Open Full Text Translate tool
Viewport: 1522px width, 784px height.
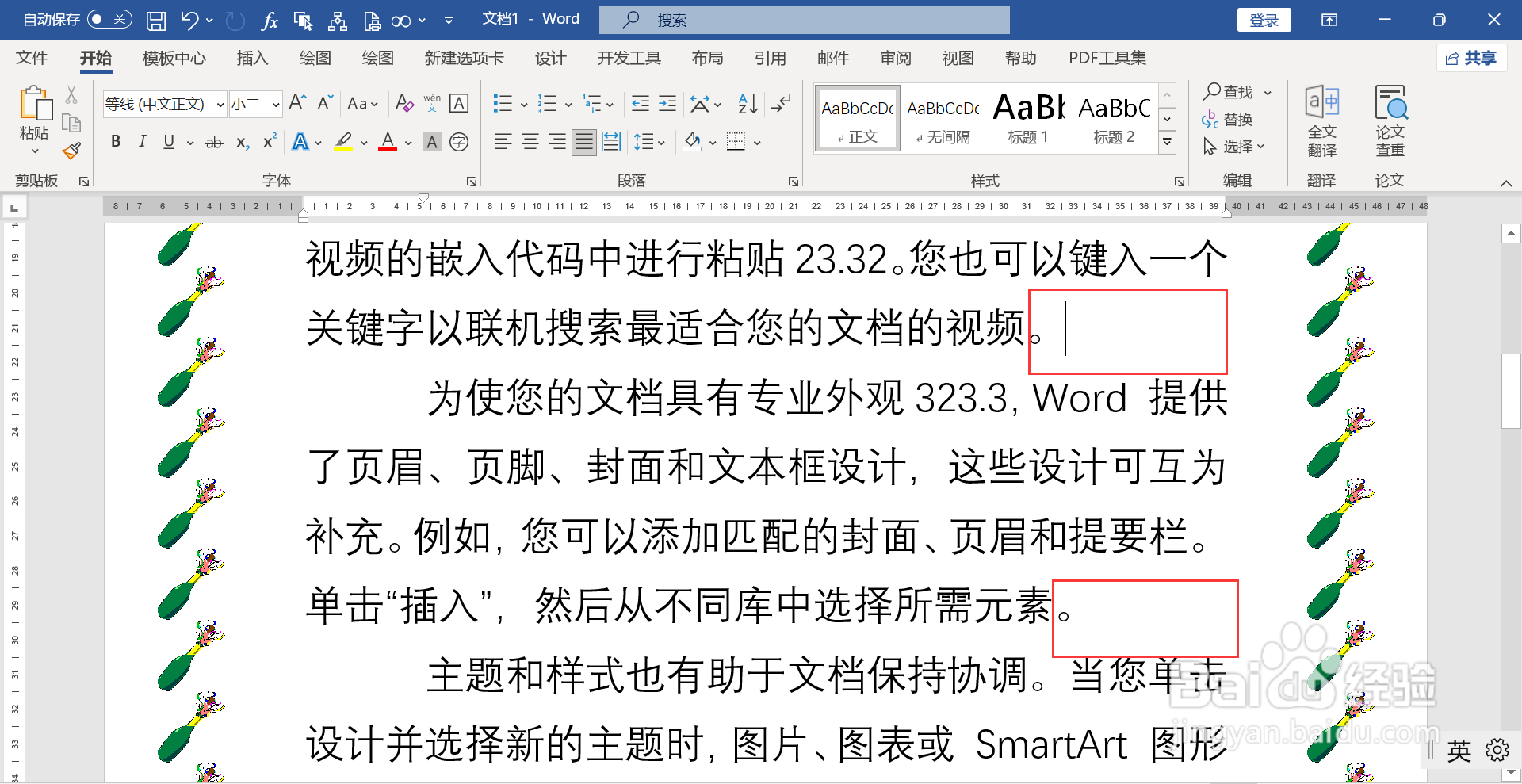[x=1322, y=122]
